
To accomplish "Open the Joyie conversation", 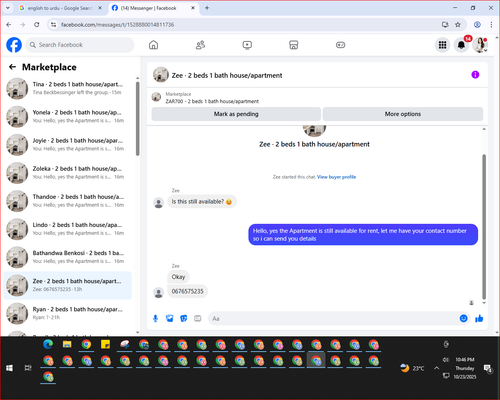I will [68, 145].
